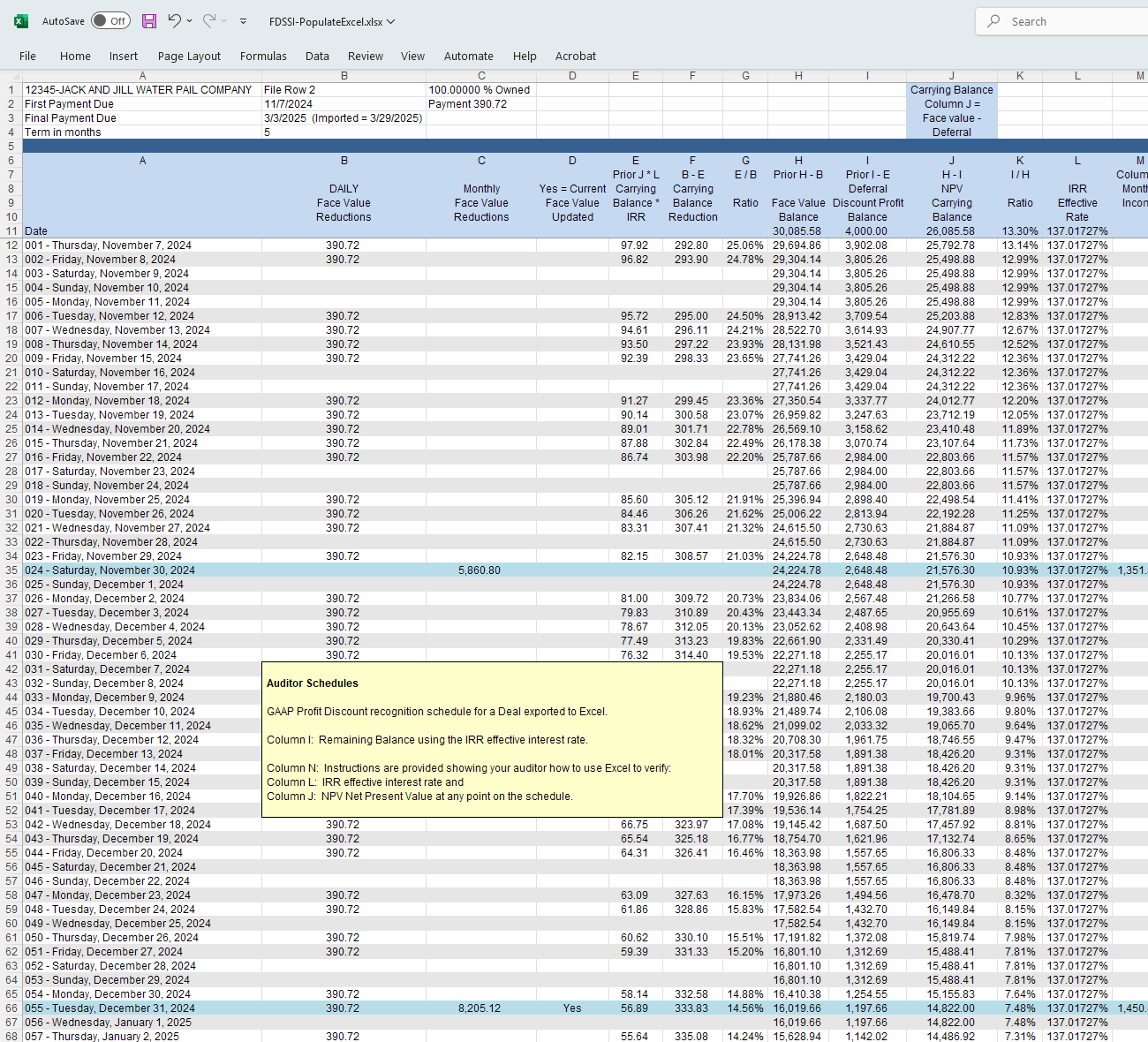1148x1042 pixels.
Task: Switch to the Review tab
Action: point(366,56)
